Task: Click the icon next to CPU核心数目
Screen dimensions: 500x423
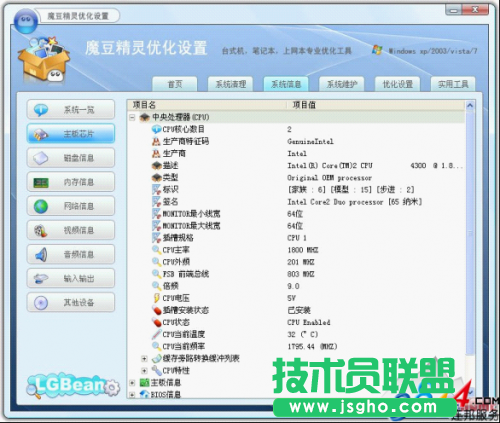Action: (x=156, y=129)
